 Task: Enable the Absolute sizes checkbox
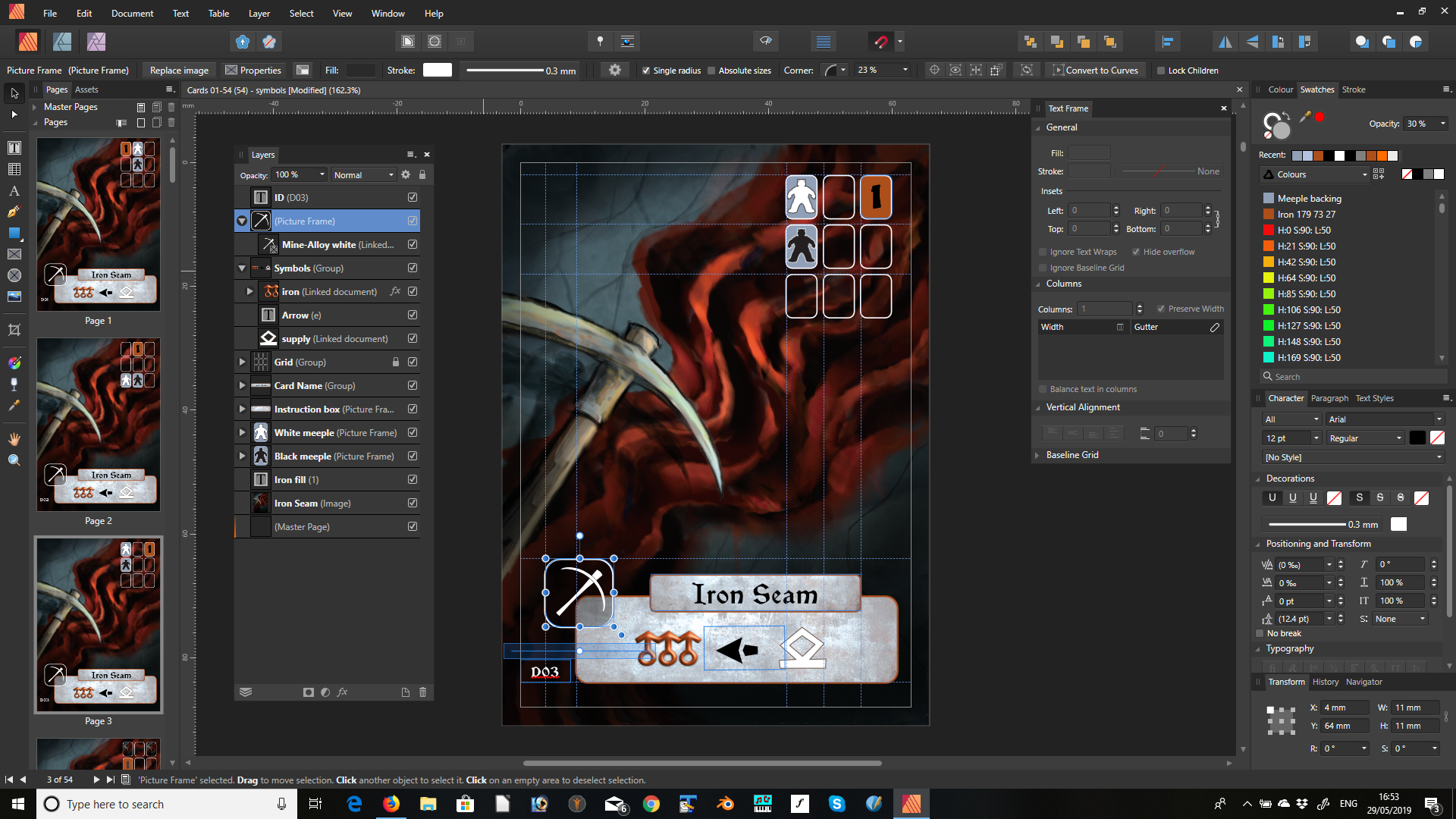pos(711,71)
